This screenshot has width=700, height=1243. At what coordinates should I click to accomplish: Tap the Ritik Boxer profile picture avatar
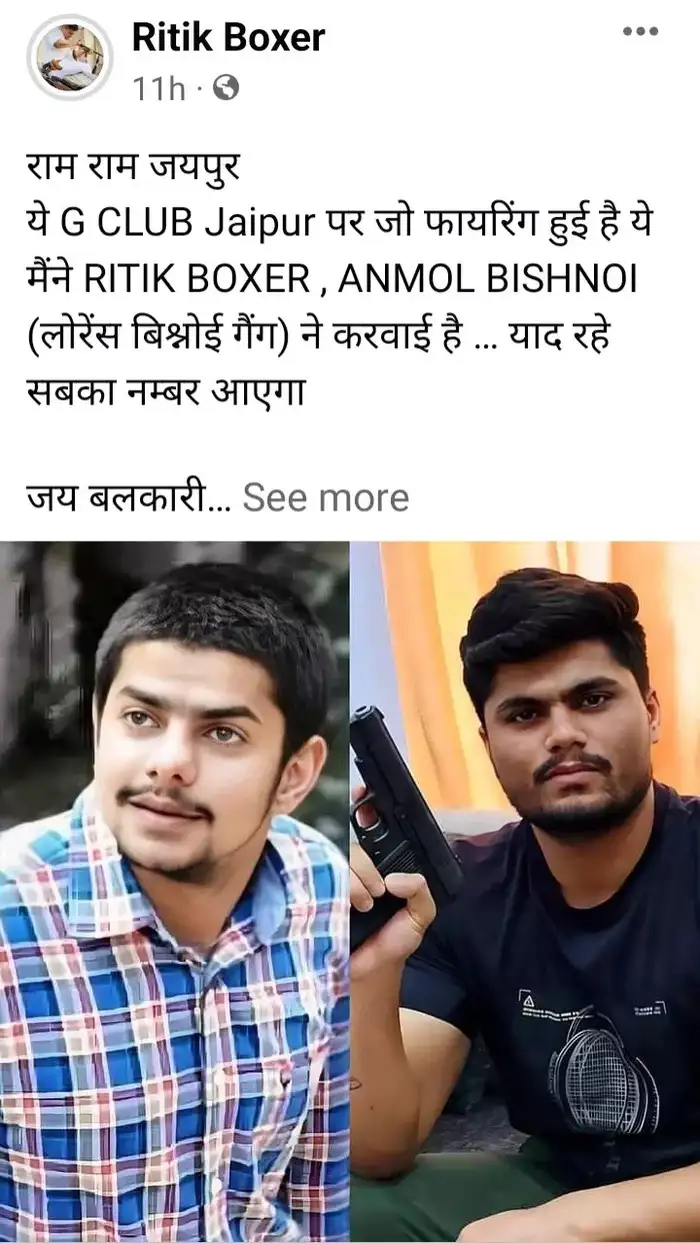(70, 58)
